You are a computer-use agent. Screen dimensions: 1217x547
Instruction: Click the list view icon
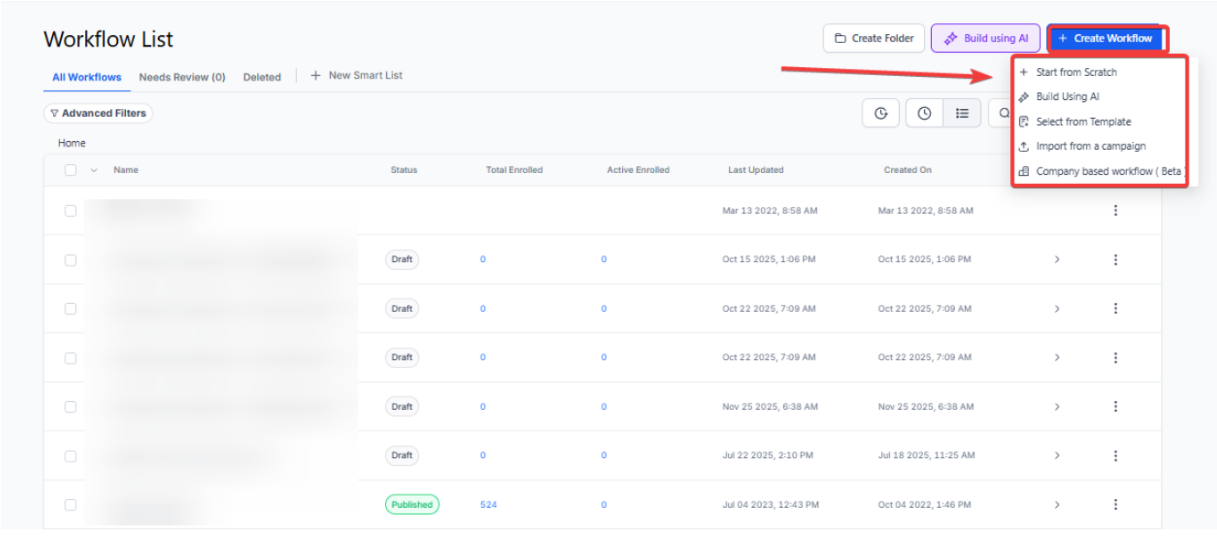(x=962, y=114)
